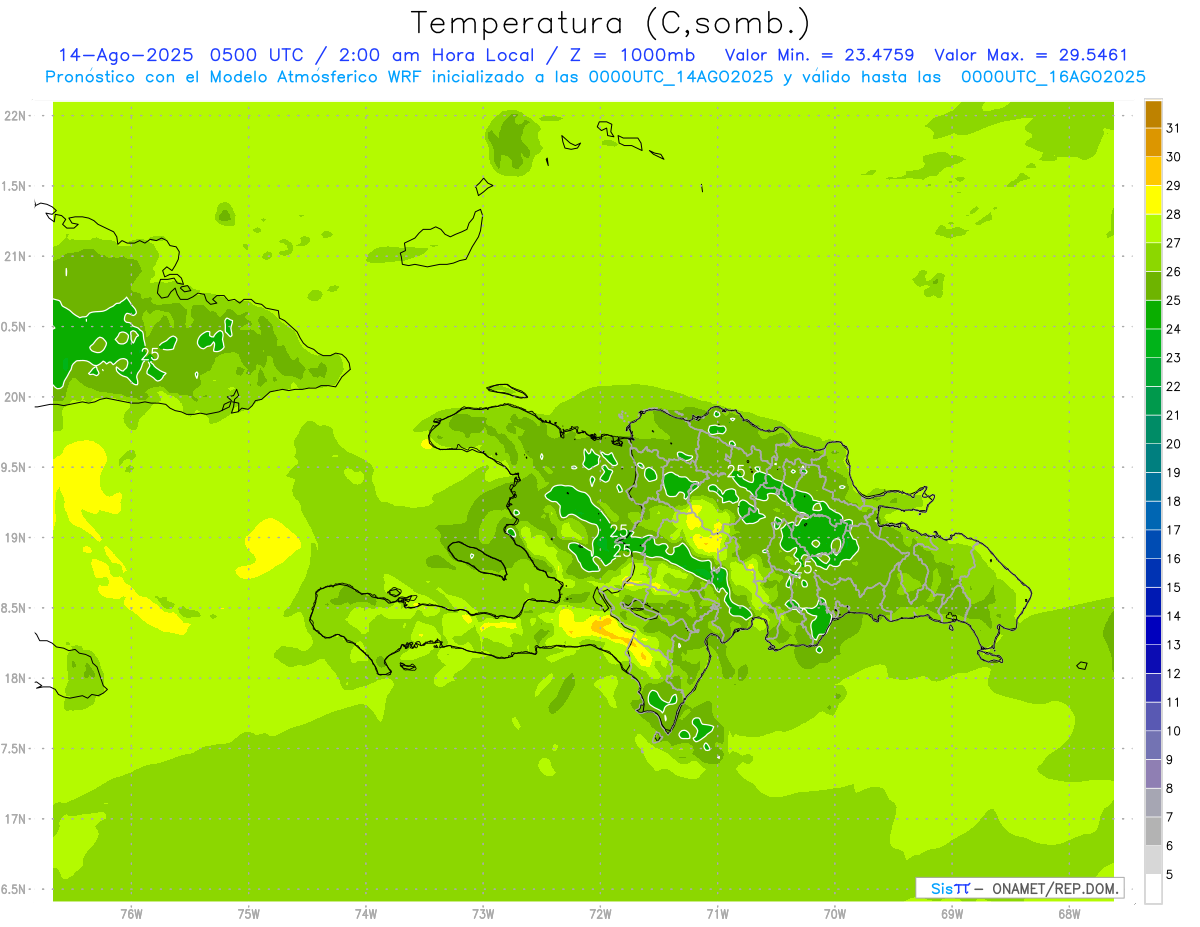
Task: Click the orange color bar segment between 30 and 31
Action: coord(1153,143)
